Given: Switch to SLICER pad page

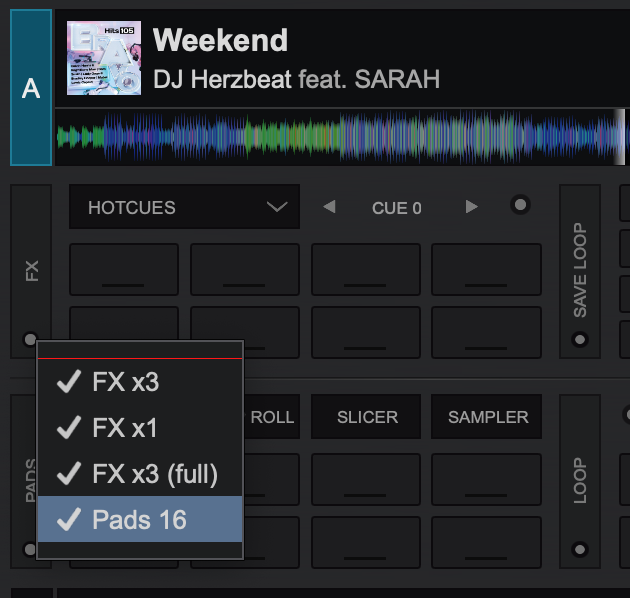Looking at the screenshot, I should [x=367, y=417].
